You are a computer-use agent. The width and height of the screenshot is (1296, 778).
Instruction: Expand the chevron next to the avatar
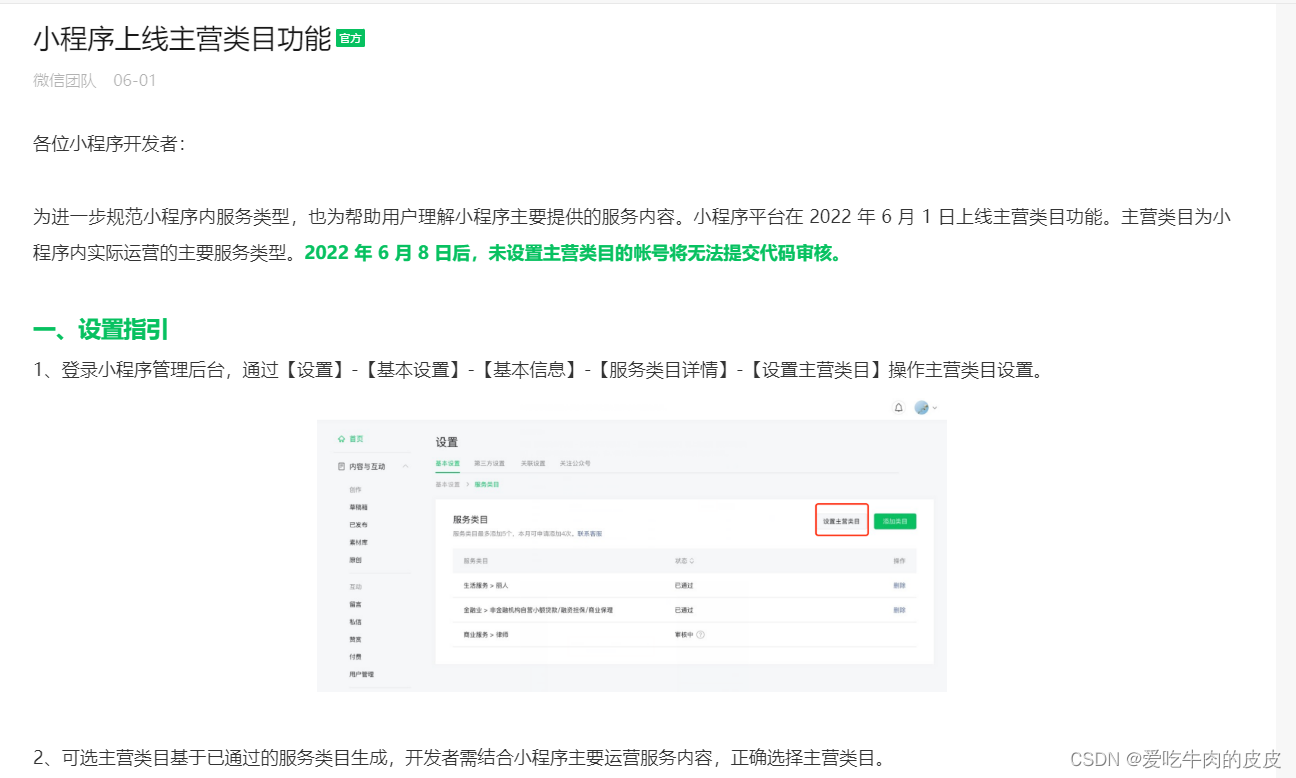coord(935,408)
